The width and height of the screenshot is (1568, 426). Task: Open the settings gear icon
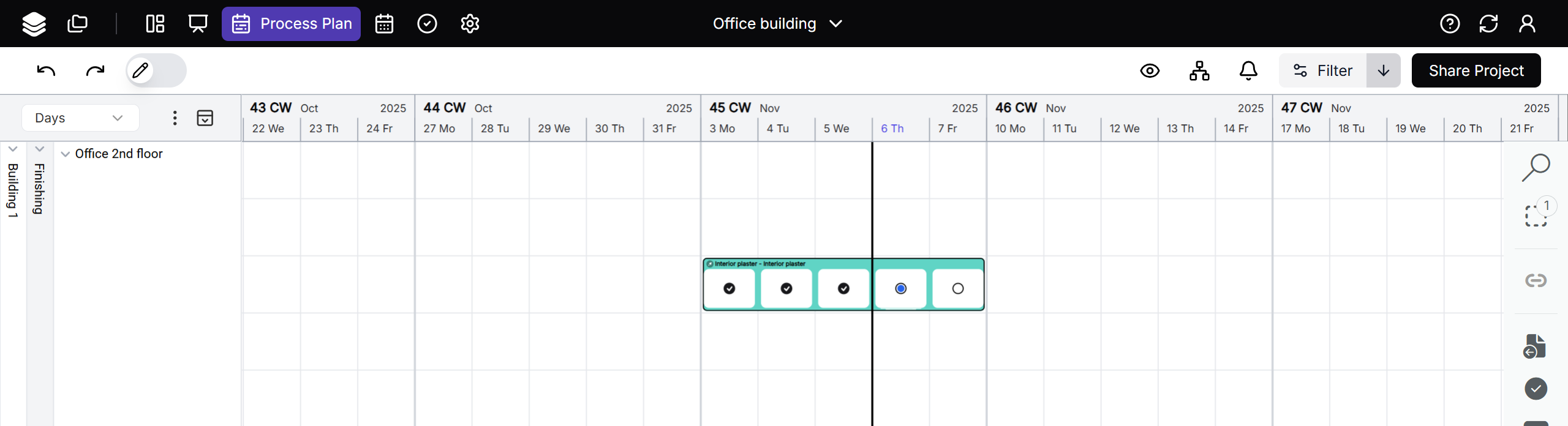point(470,24)
